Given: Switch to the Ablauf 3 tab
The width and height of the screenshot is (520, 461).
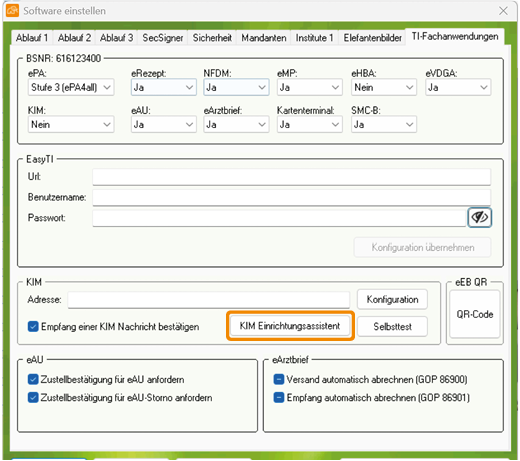Looking at the screenshot, I should pyautogui.click(x=116, y=38).
